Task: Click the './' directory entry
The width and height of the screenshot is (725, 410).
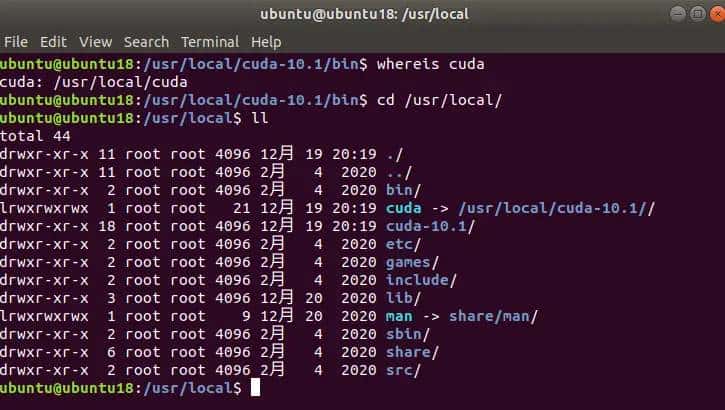Action: 395,154
